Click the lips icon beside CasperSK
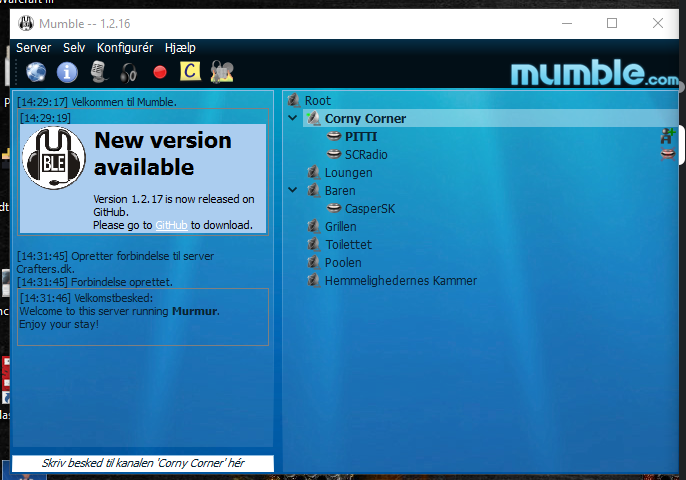The height and width of the screenshot is (480, 686). coord(334,208)
